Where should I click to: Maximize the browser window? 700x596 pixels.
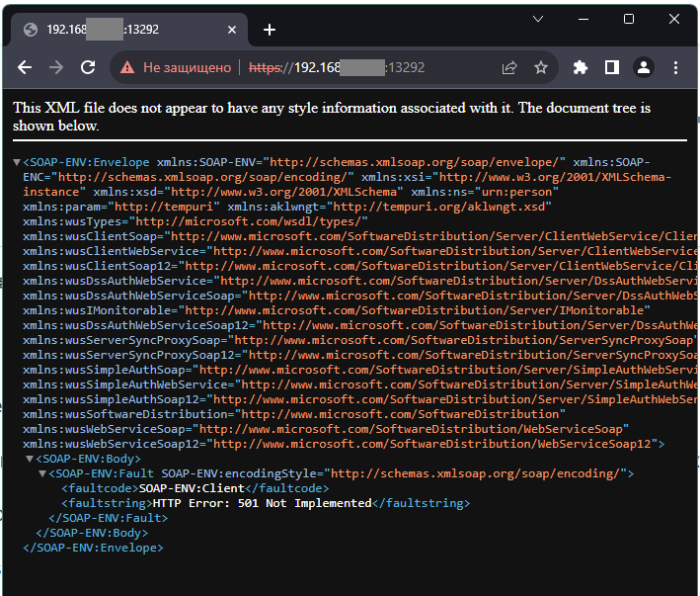click(628, 19)
